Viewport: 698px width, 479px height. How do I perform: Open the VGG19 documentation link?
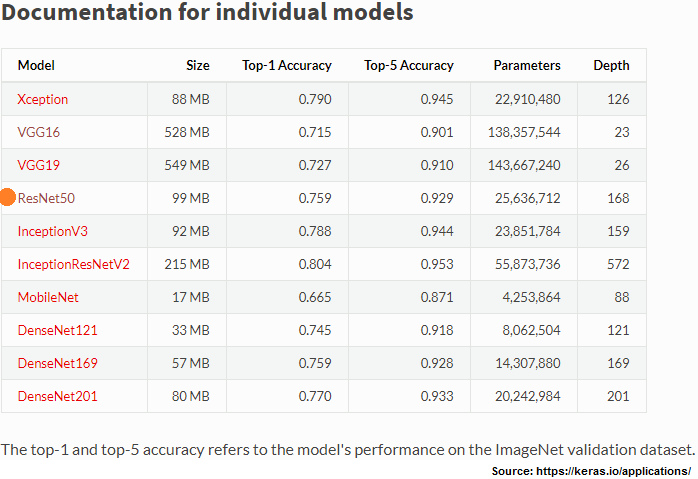[39, 165]
